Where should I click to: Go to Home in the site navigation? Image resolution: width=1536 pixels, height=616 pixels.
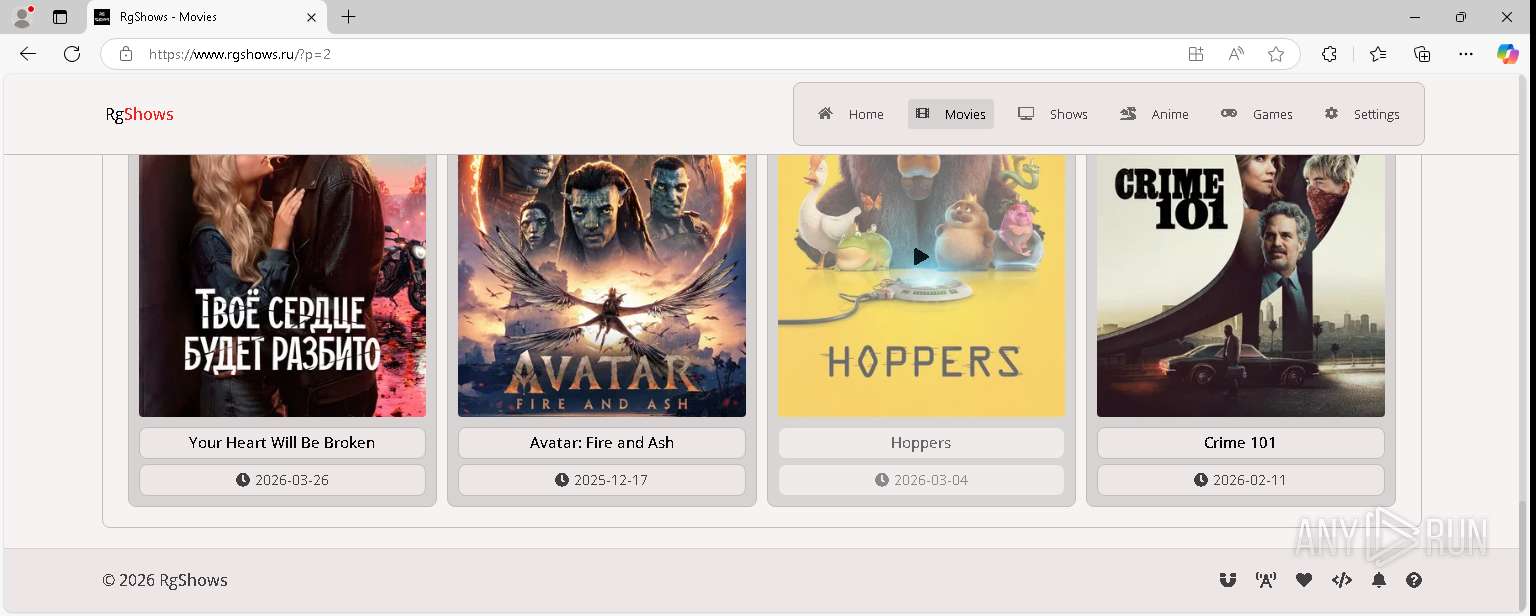pyautogui.click(x=851, y=114)
